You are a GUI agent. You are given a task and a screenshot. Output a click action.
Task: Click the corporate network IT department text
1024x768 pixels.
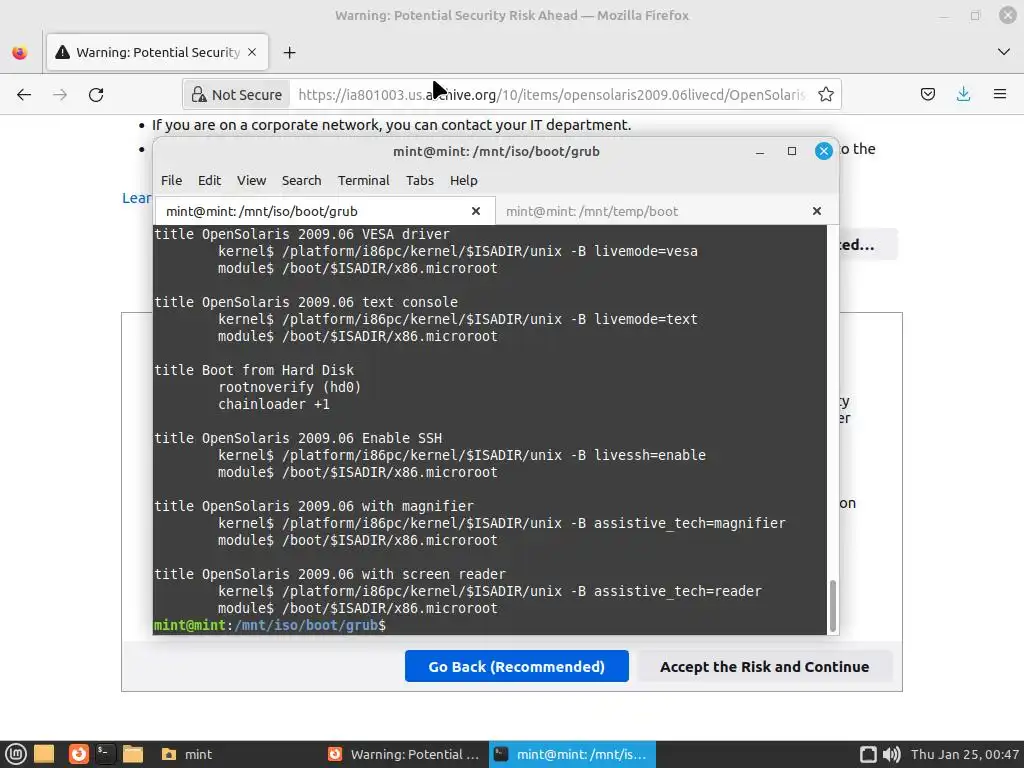pyautogui.click(x=391, y=125)
